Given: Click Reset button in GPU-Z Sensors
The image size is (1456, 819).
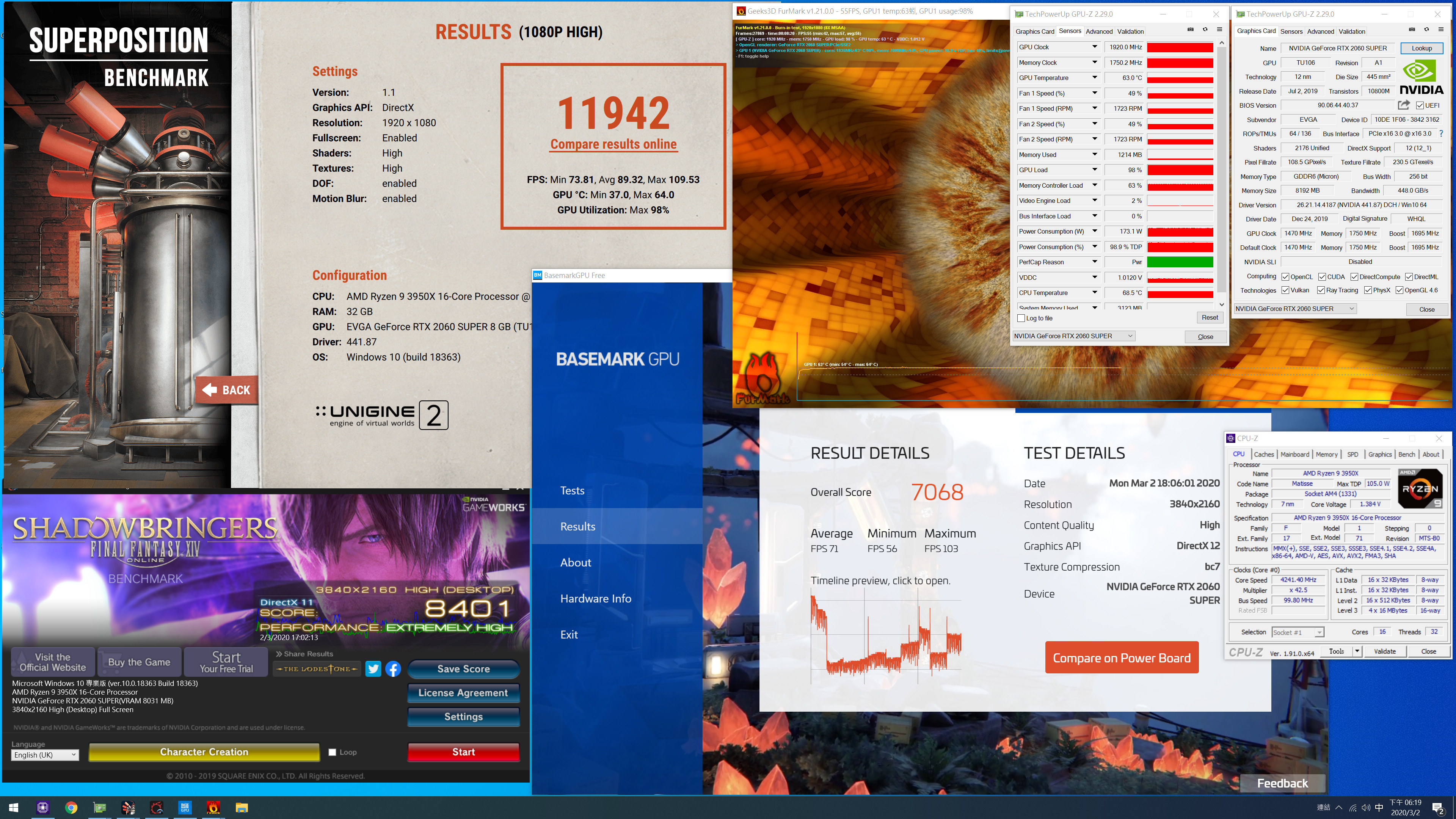Looking at the screenshot, I should 1210,318.
